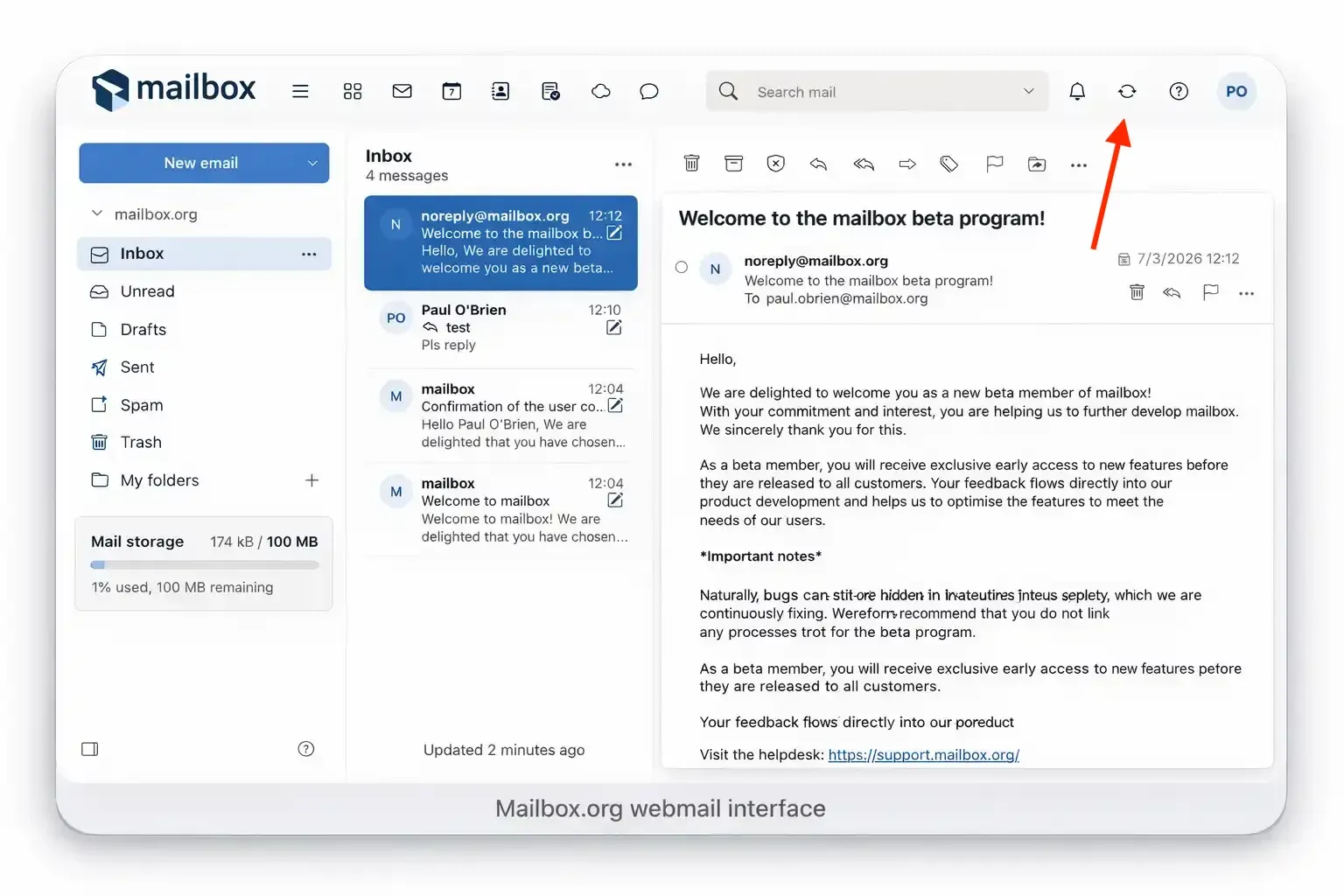Move the email with the tag icon
Image resolution: width=1344 pixels, height=896 pixels.
[x=949, y=164]
